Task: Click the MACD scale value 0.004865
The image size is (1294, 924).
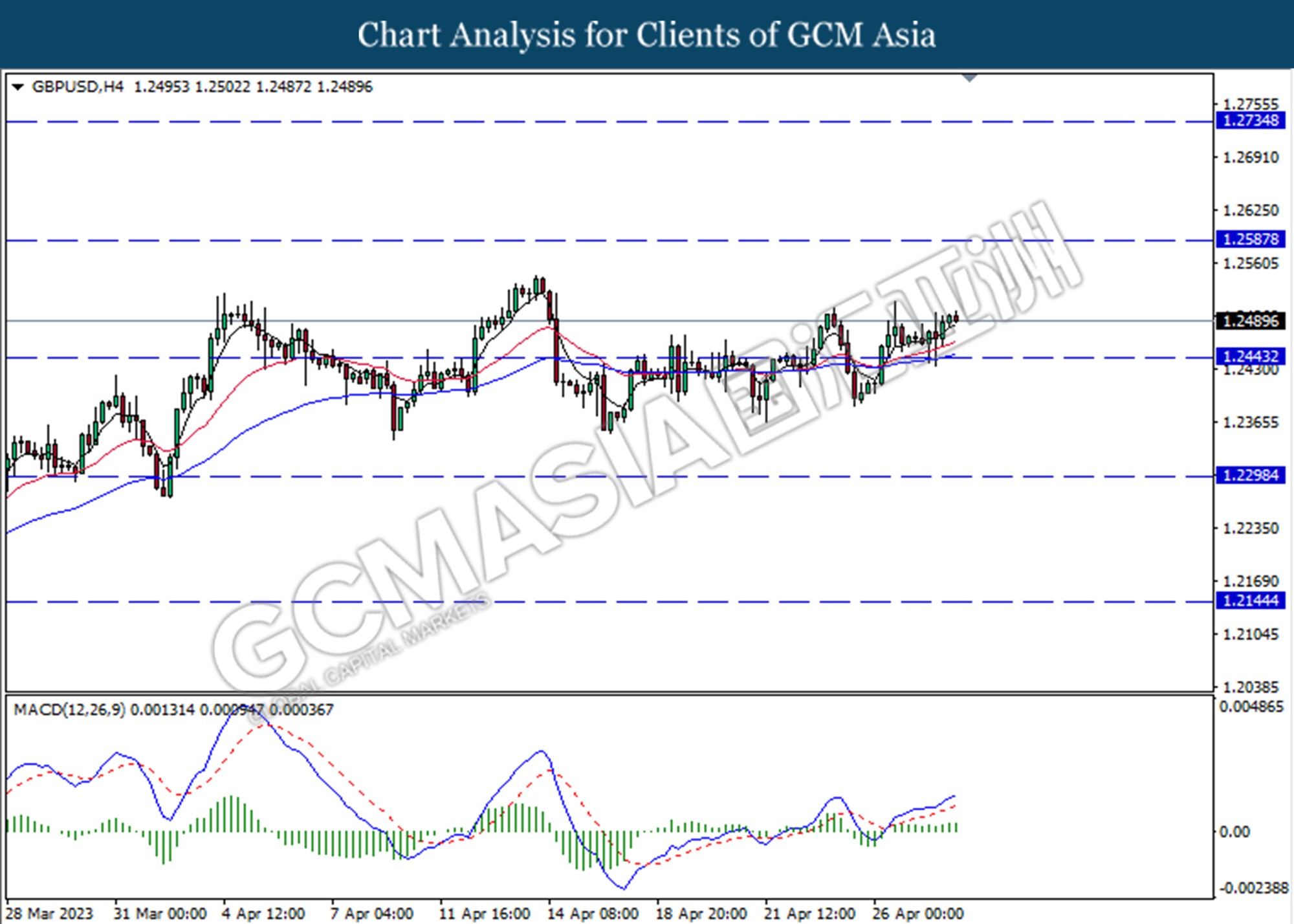Action: coord(1251,707)
